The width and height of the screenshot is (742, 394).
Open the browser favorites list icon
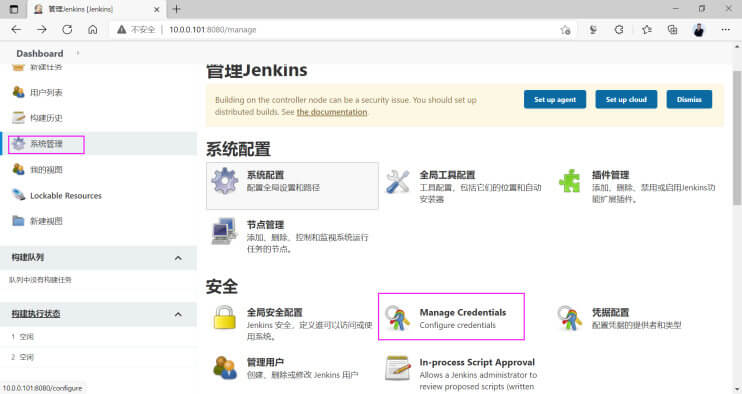click(x=646, y=30)
